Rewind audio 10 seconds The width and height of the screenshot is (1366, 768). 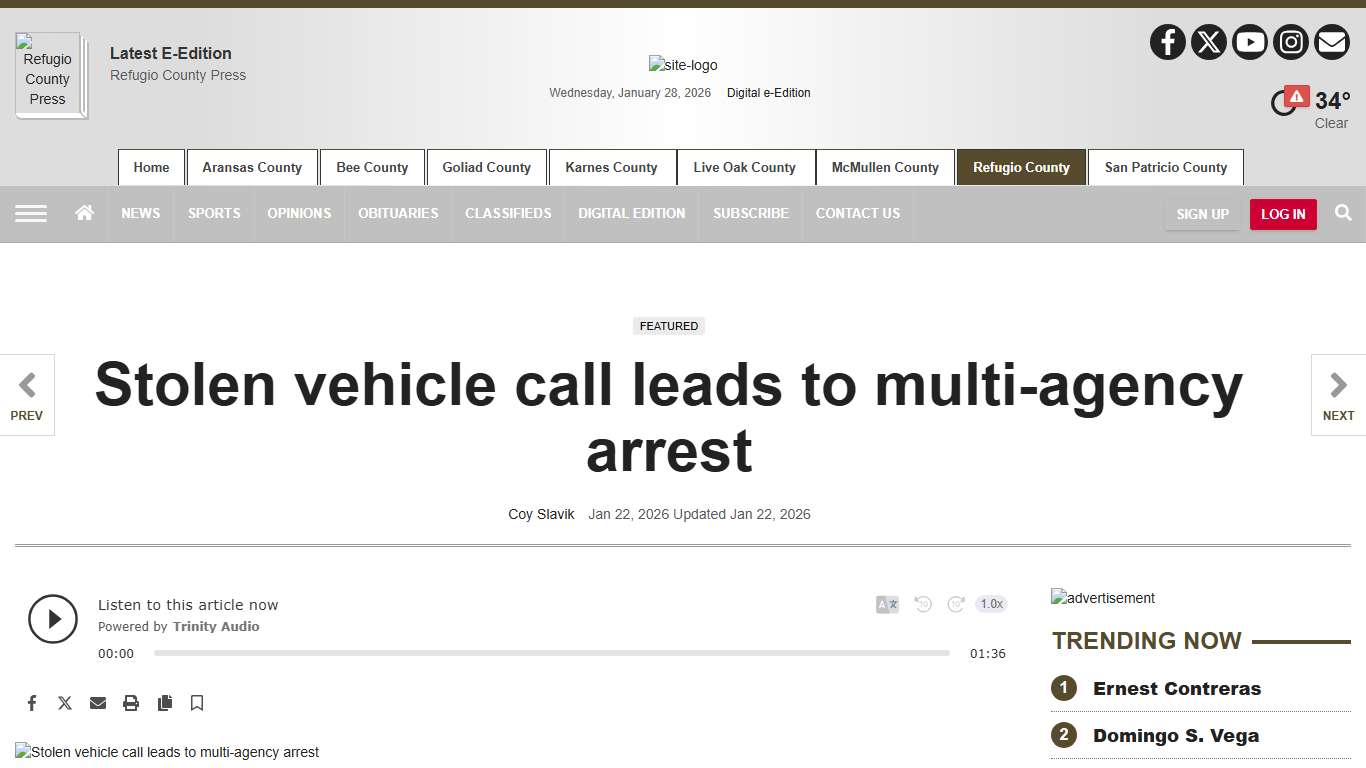click(x=922, y=604)
